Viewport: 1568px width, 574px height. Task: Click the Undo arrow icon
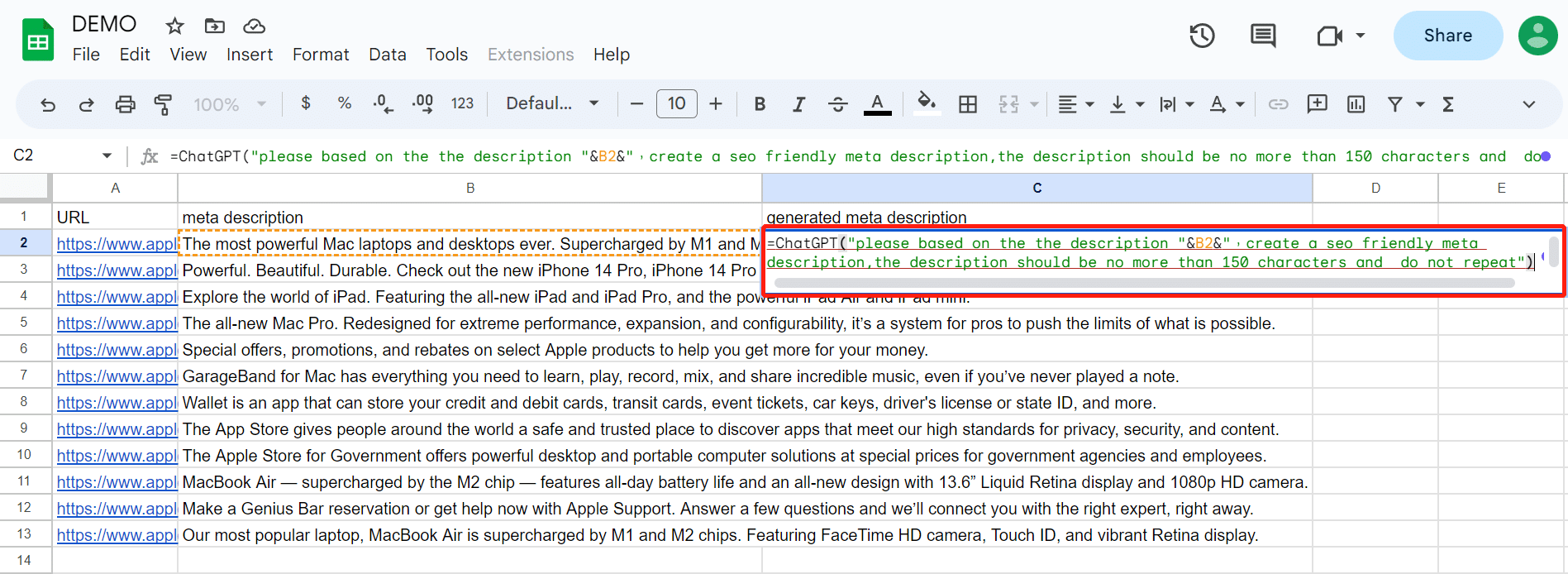click(48, 104)
